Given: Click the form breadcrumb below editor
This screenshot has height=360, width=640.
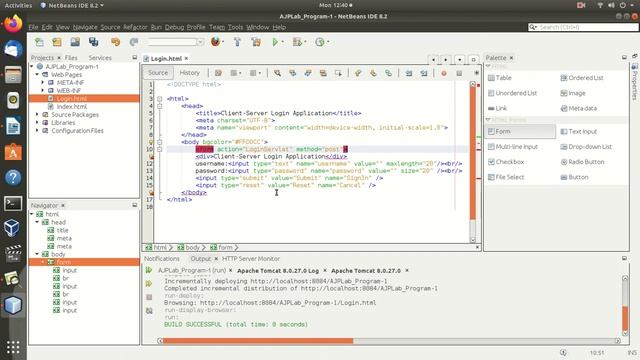Looking at the screenshot, I should click(224, 247).
